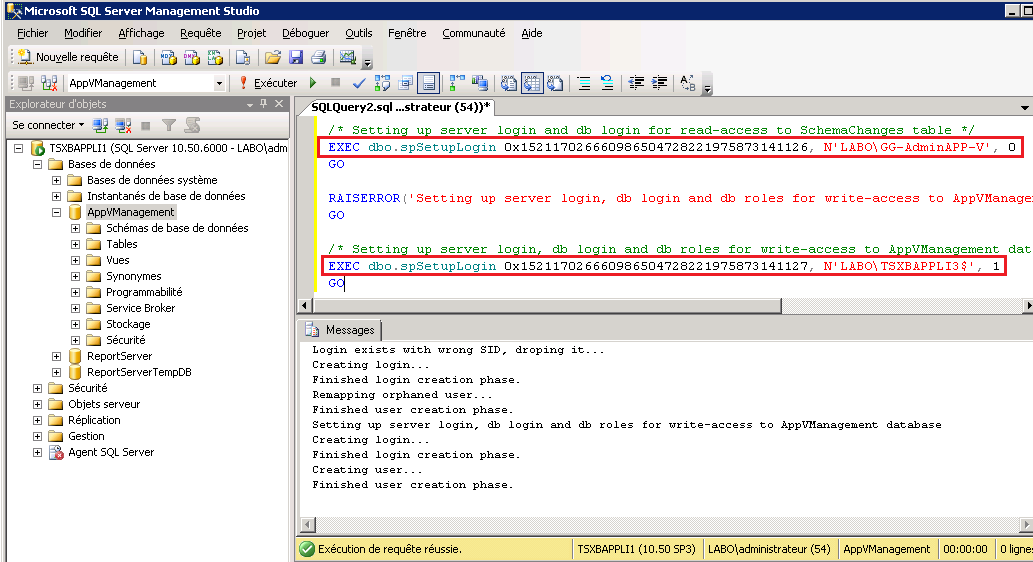Open Affichage menu
This screenshot has height=562, width=1033.
point(141,33)
